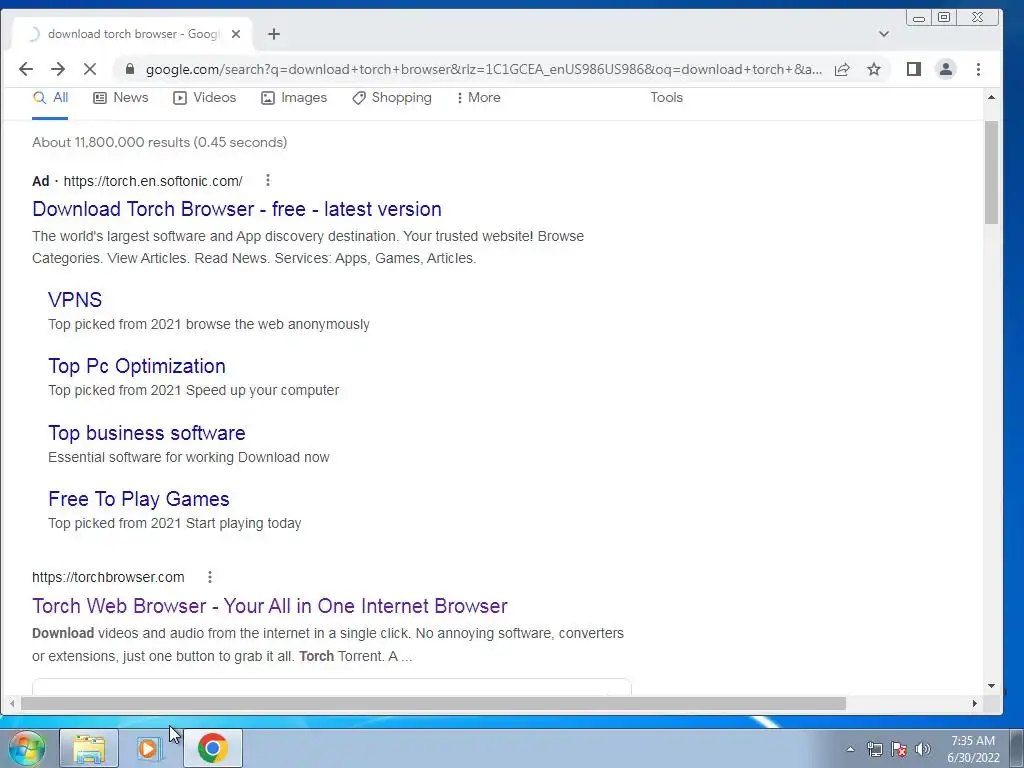Show hidden system tray icons

850,749
